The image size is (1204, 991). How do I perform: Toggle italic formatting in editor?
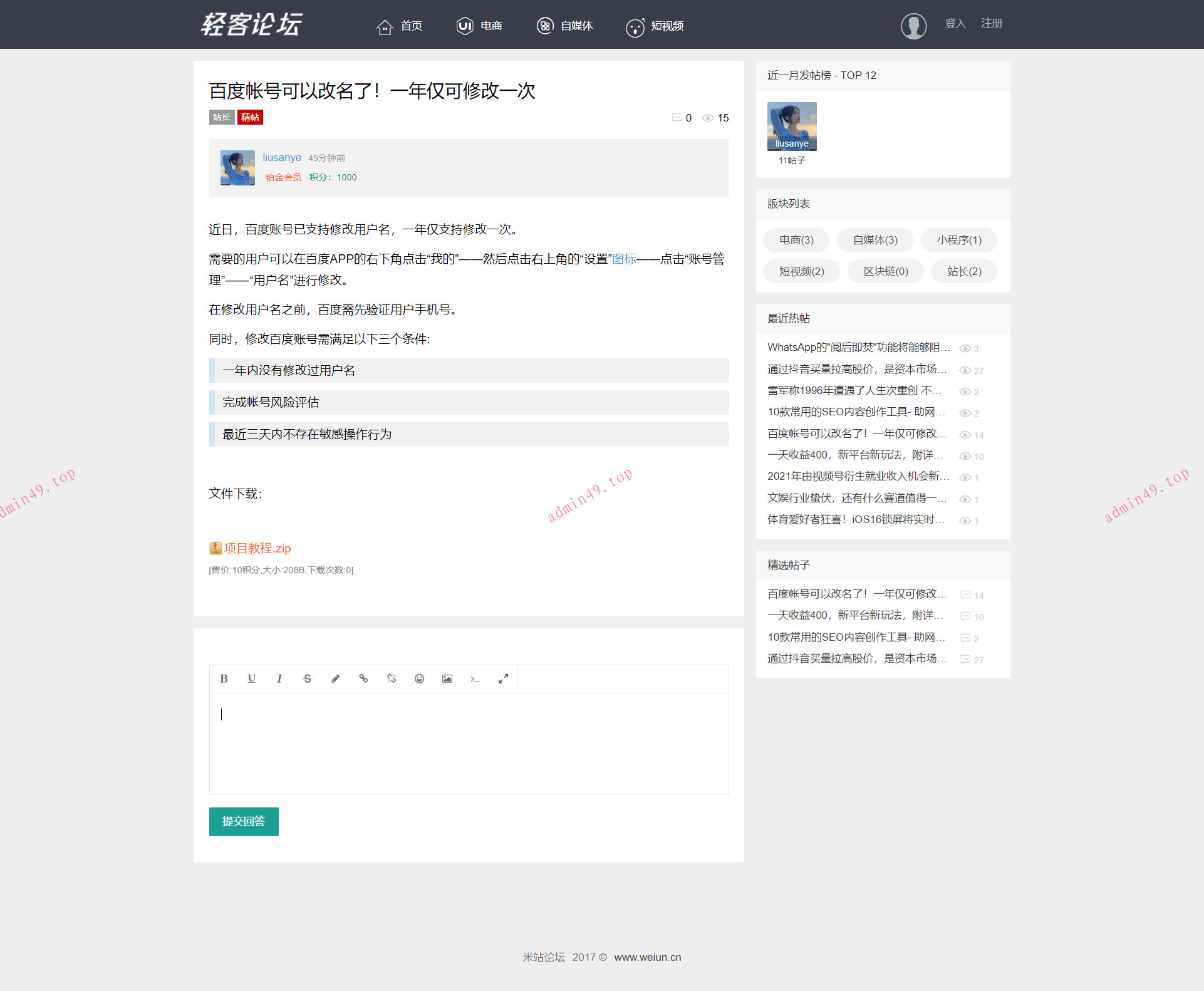coord(279,678)
